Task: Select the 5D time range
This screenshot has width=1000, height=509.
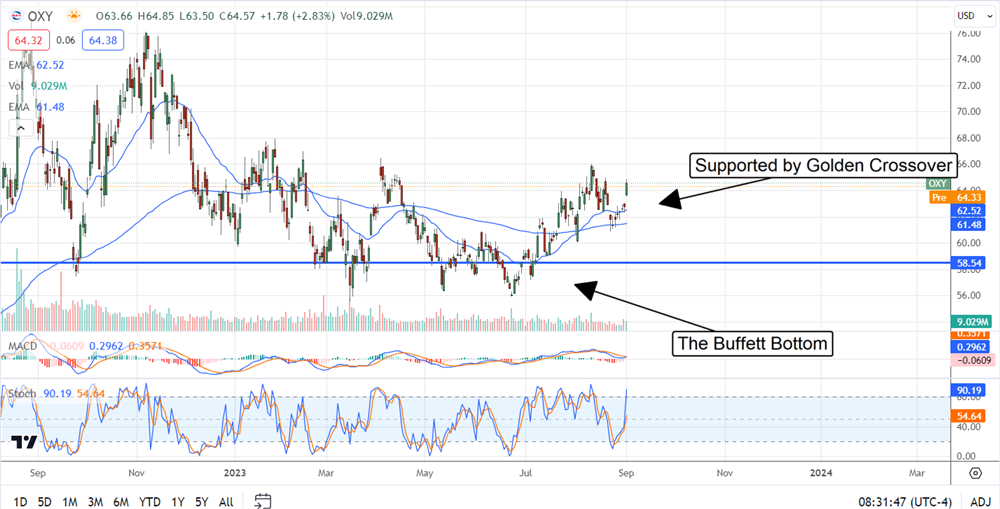Action: (45, 501)
